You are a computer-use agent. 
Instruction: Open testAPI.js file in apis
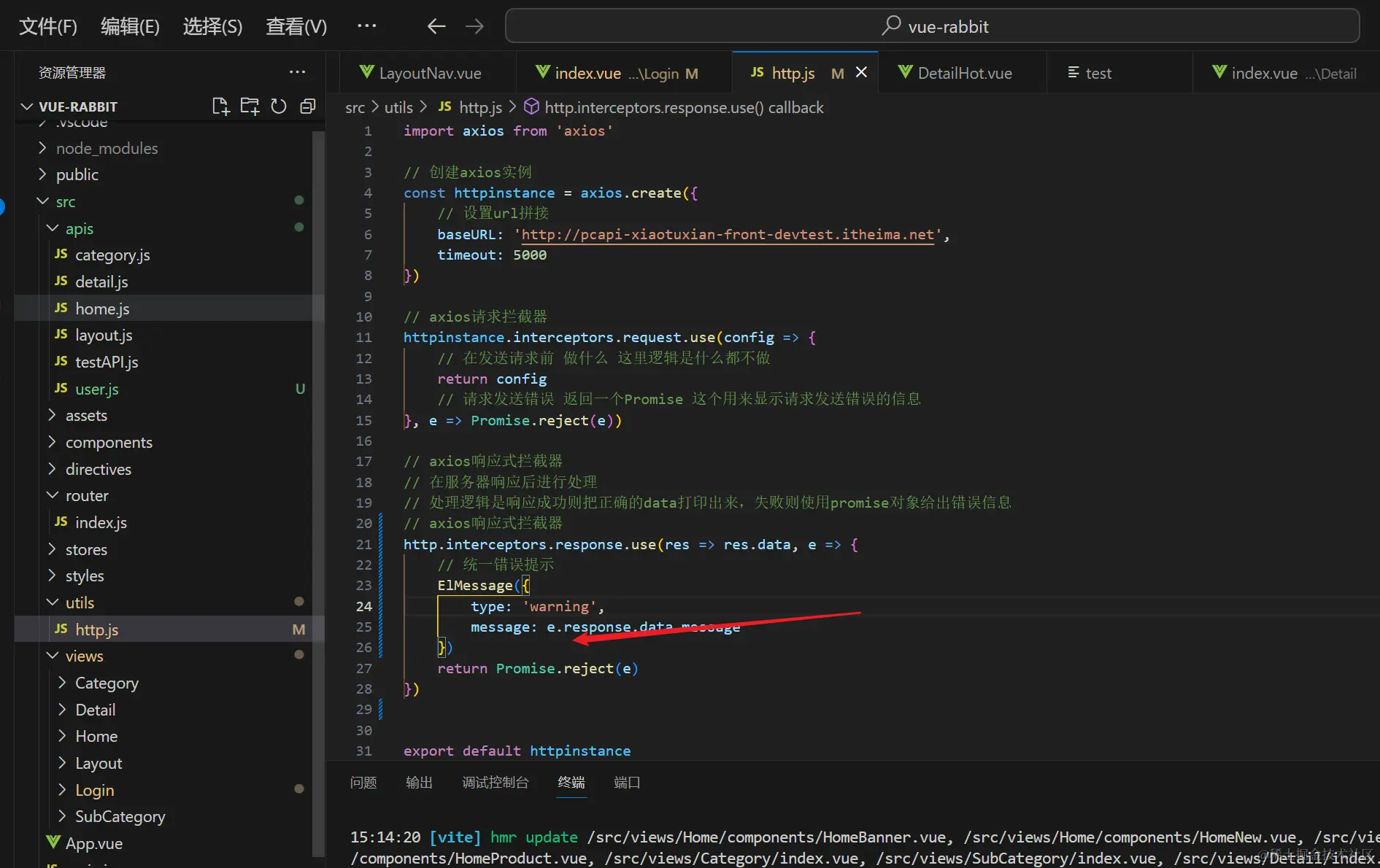point(107,362)
